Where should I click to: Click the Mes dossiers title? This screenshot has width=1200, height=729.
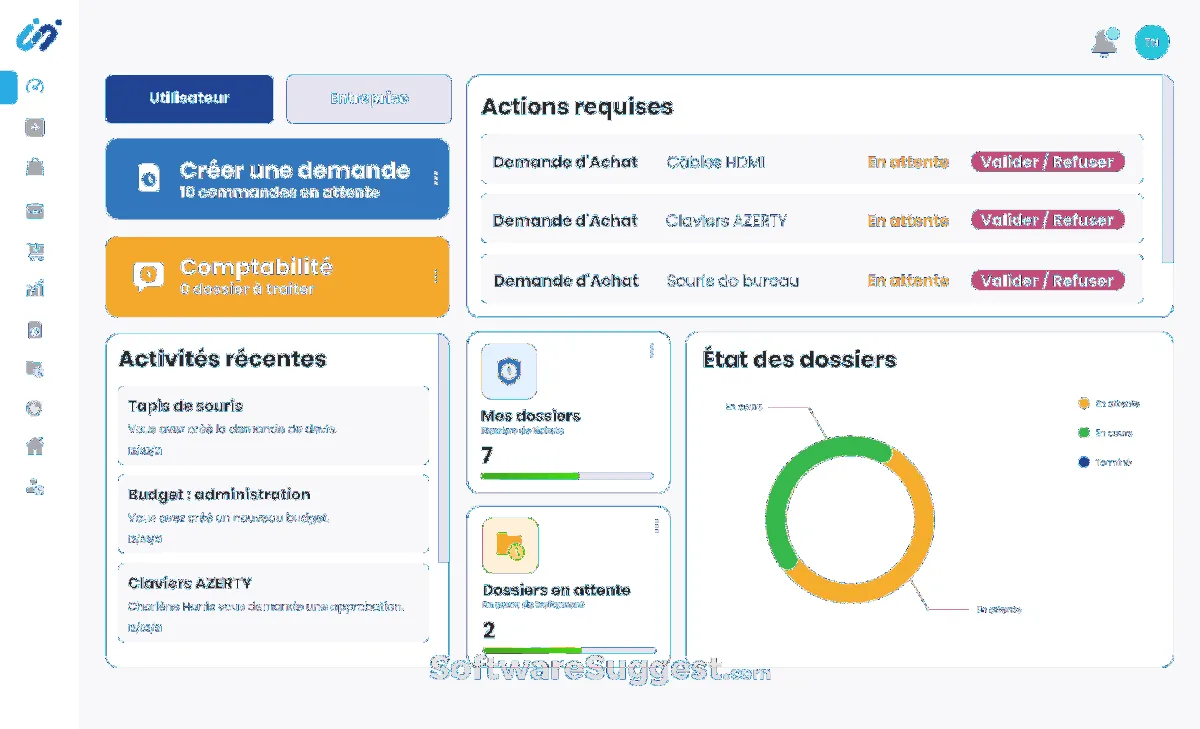point(531,416)
